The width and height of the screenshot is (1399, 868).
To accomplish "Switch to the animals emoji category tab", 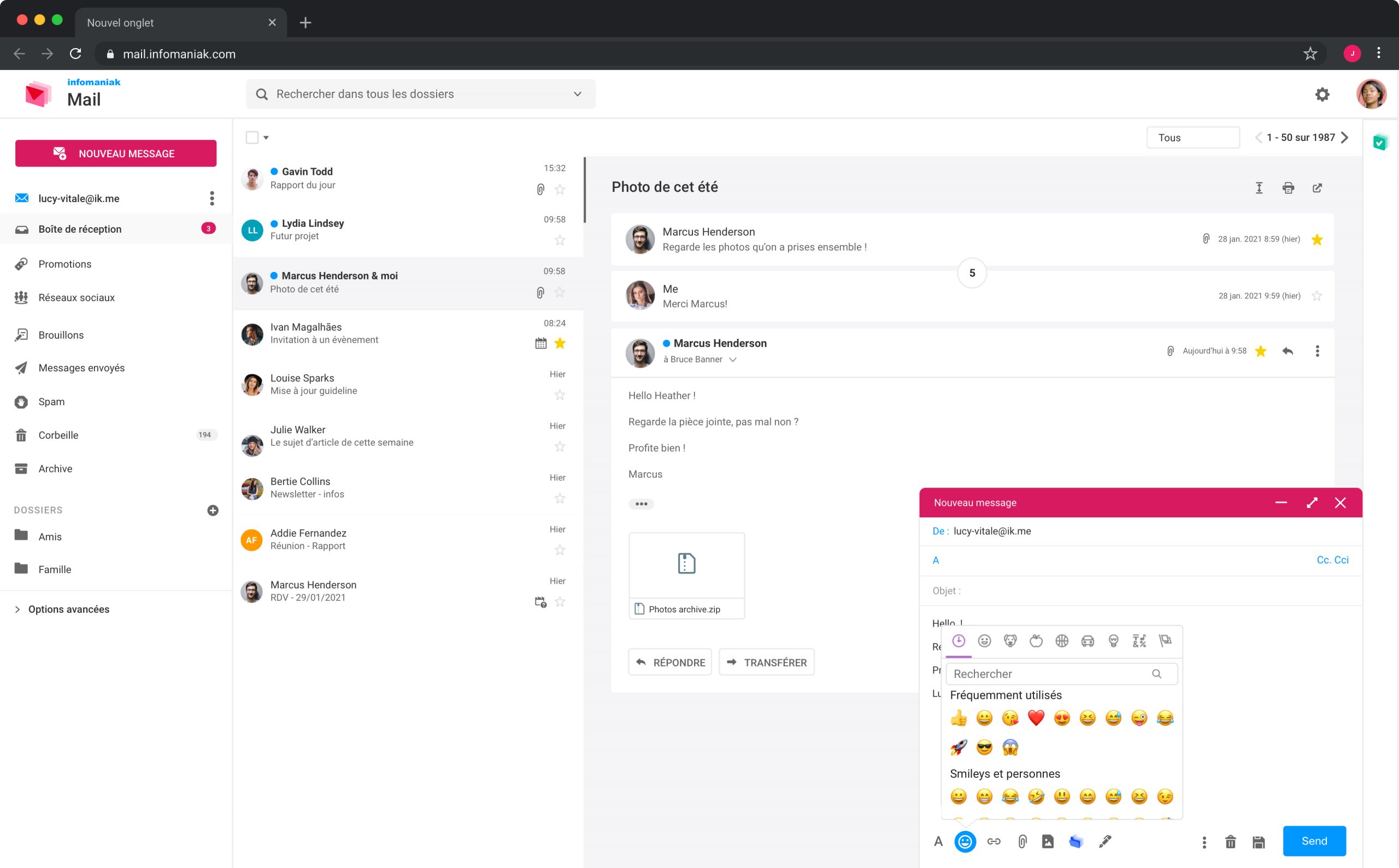I will 1010,641.
